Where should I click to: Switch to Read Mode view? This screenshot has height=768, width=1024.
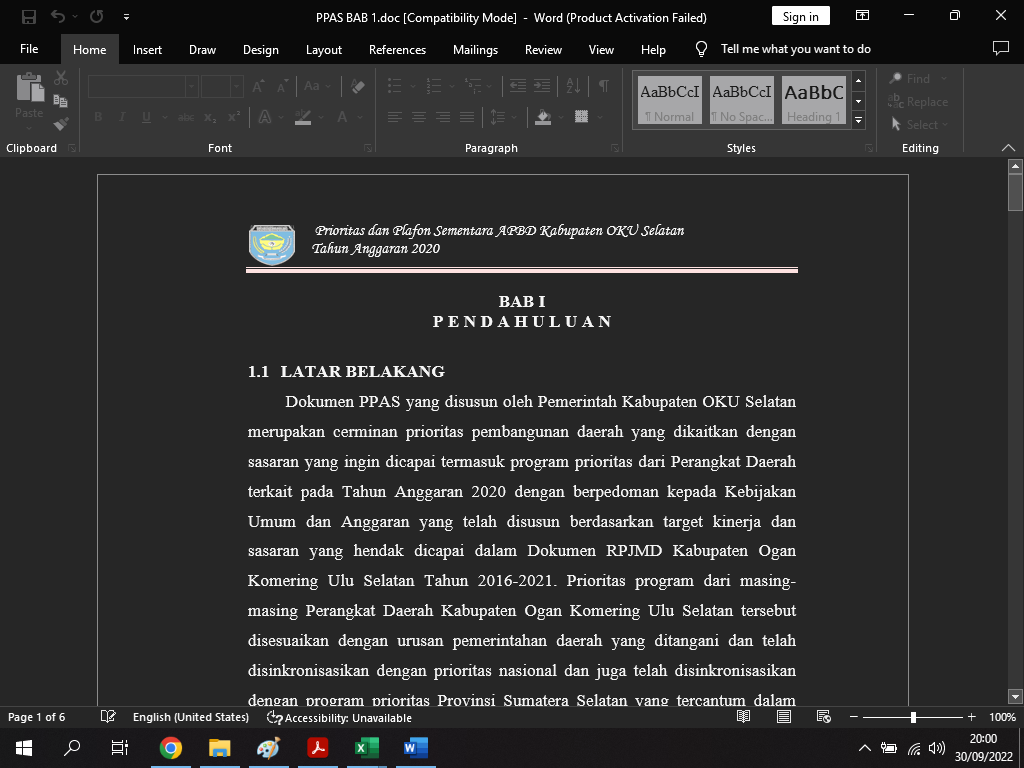[x=743, y=717]
